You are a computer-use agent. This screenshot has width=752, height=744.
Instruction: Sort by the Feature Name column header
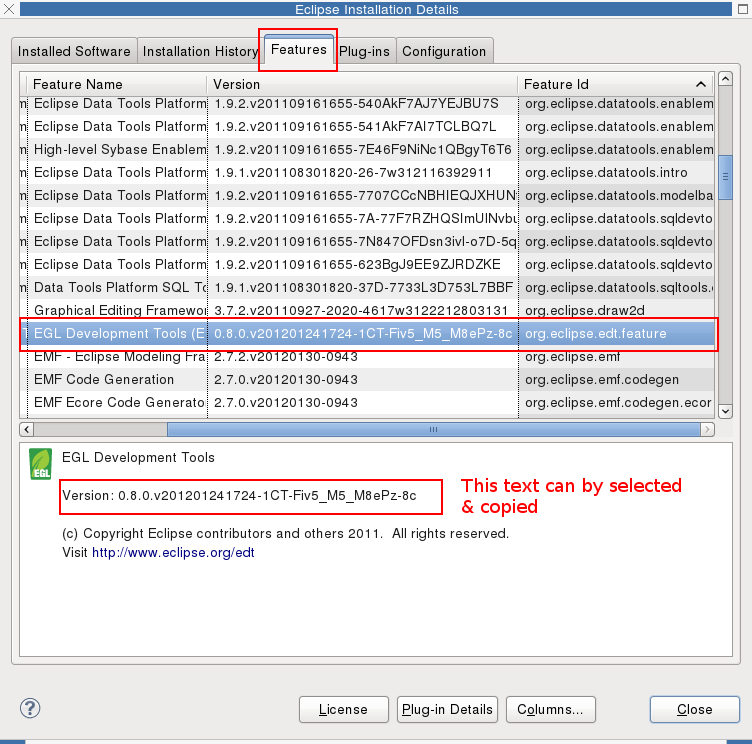[x=117, y=84]
